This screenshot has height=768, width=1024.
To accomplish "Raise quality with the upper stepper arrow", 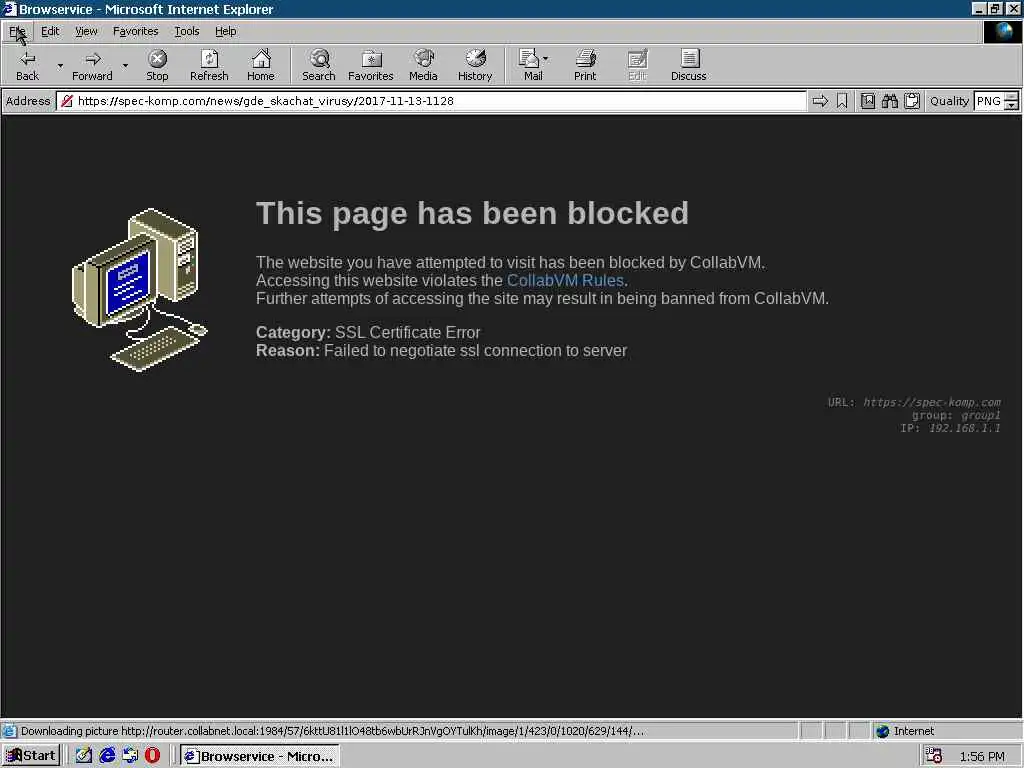I will click(x=1011, y=96).
